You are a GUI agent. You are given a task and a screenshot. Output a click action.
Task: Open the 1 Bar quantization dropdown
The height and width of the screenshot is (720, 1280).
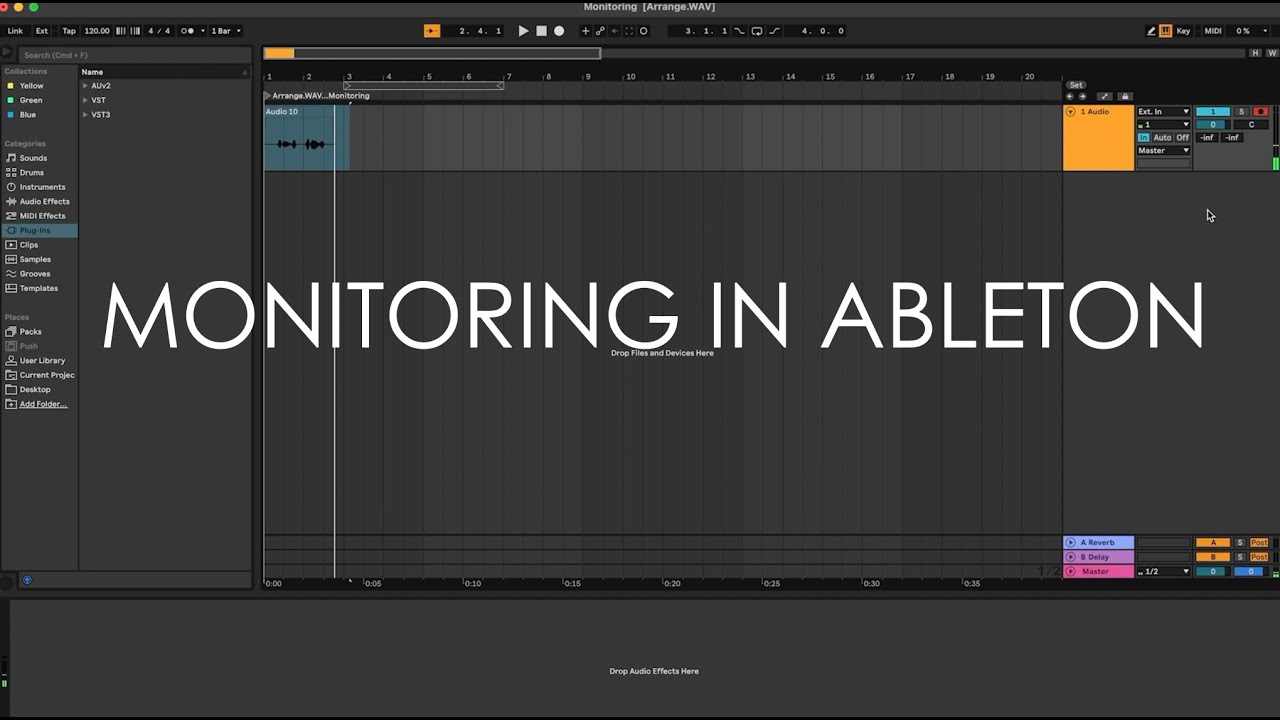click(226, 31)
